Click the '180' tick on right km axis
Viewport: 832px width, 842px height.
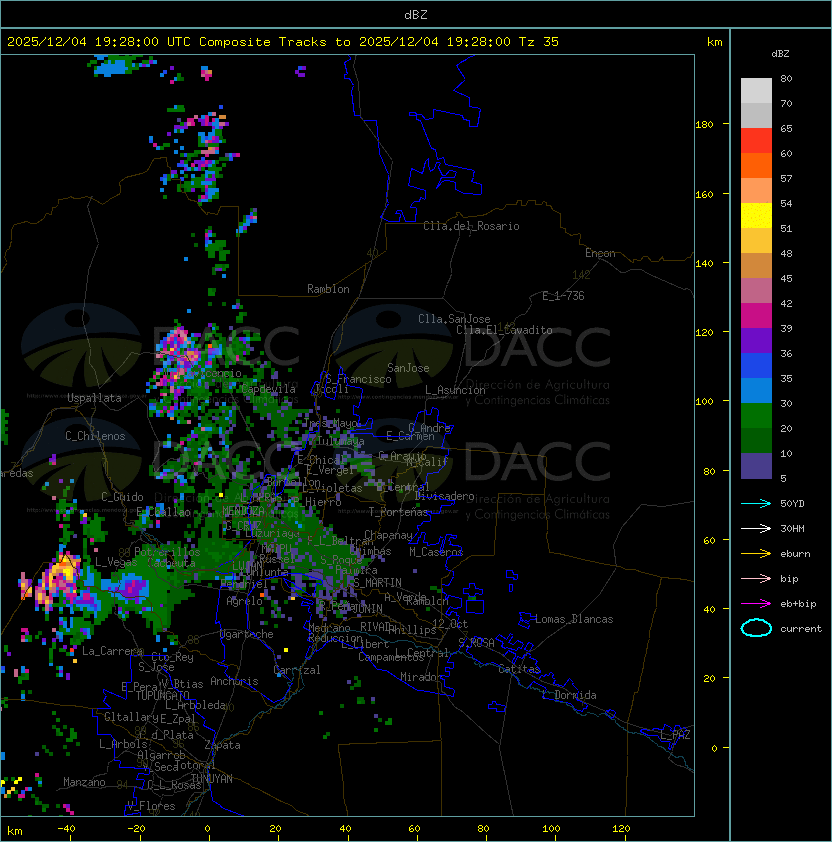(704, 125)
